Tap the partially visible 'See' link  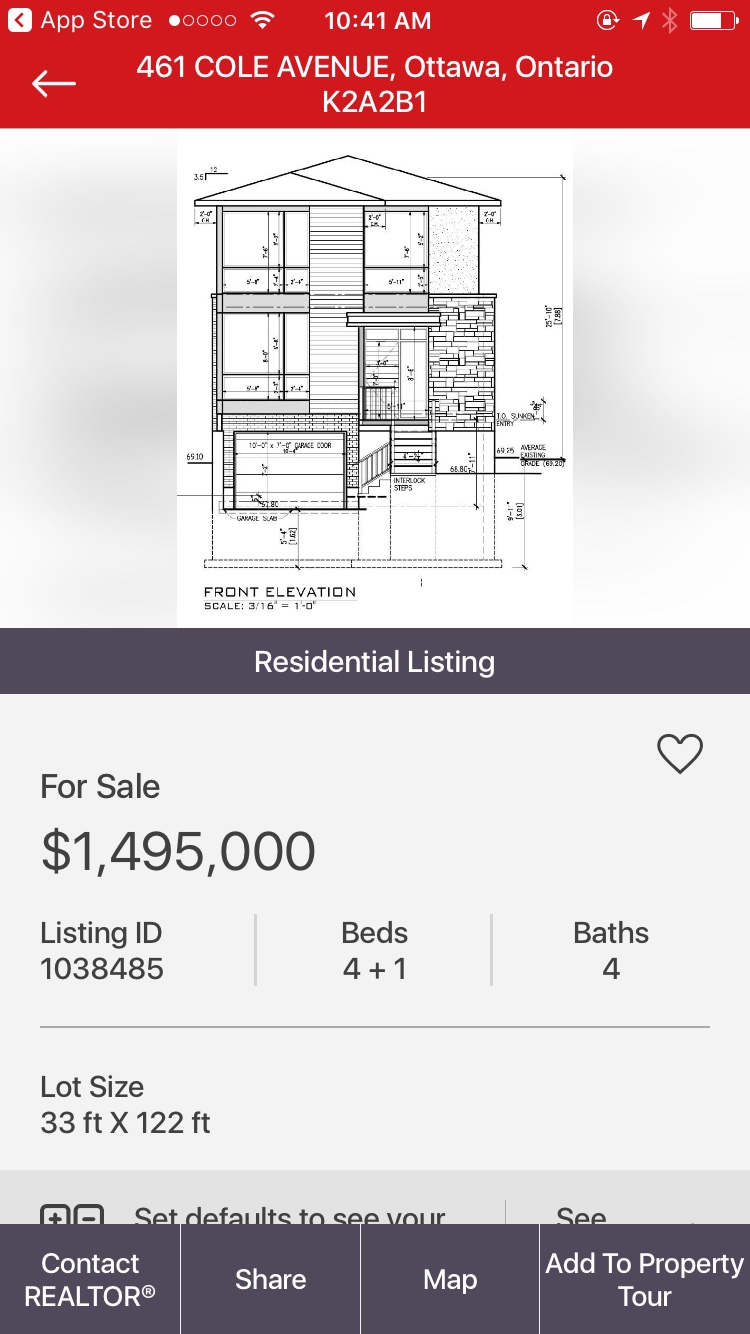(581, 1215)
